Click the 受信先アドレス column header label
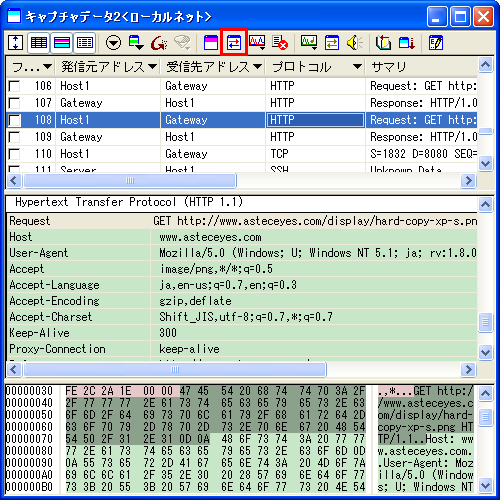The height and width of the screenshot is (500, 500). point(208,67)
